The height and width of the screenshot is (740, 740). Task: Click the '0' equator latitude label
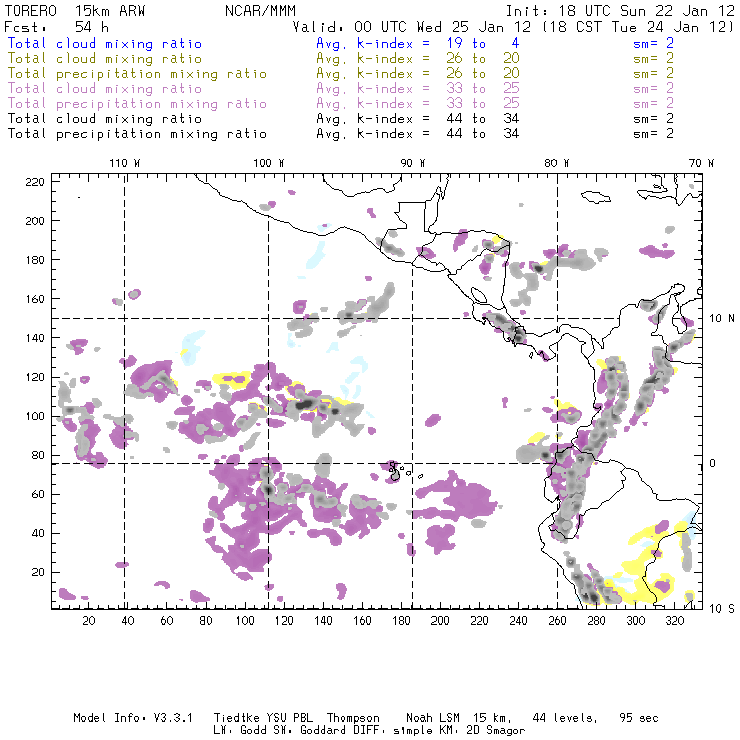pos(713,463)
